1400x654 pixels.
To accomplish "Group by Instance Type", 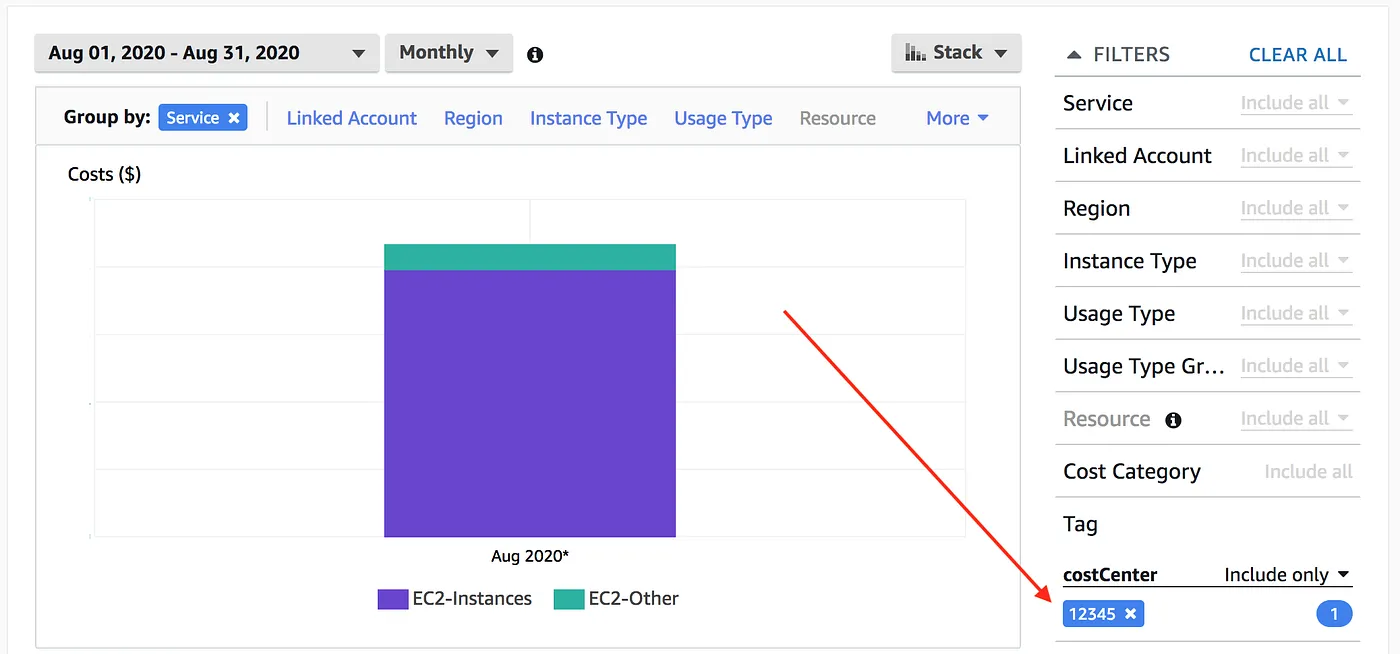I will [588, 118].
